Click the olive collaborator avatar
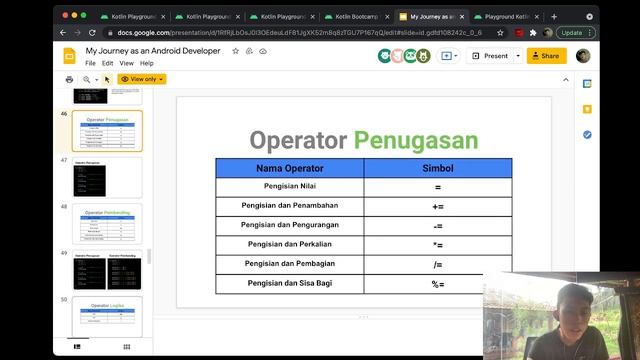This screenshot has width=640, height=360. coord(423,56)
